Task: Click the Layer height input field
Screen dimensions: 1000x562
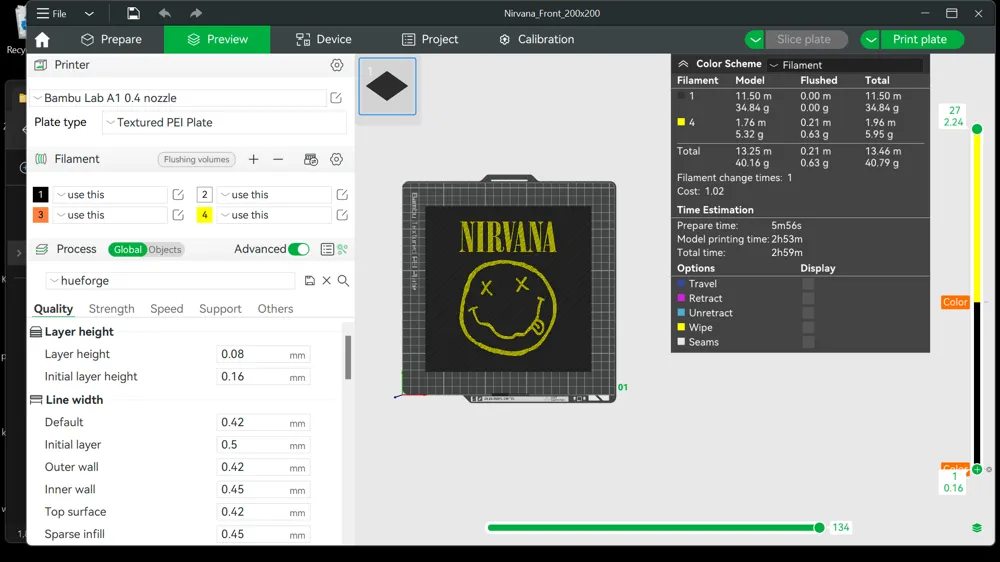Action: [x=263, y=355]
